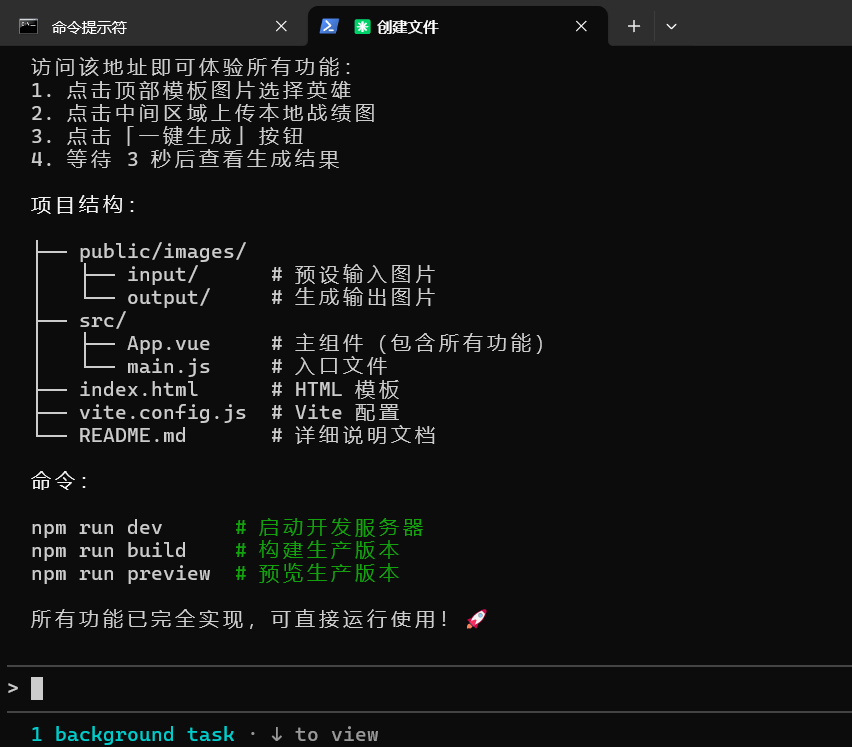This screenshot has height=747, width=852.
Task: Click step '1. 点击顶部模板图片选择英雄'
Action: 191,91
